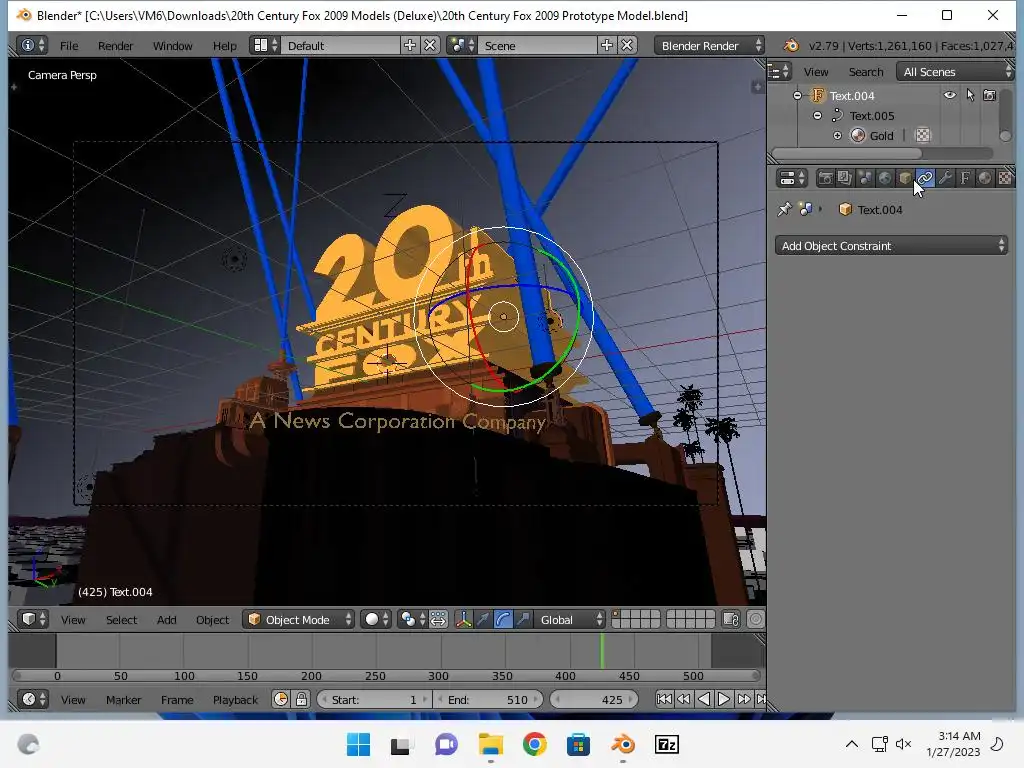Switch to Render properties tab
The width and height of the screenshot is (1024, 768).
(825, 178)
